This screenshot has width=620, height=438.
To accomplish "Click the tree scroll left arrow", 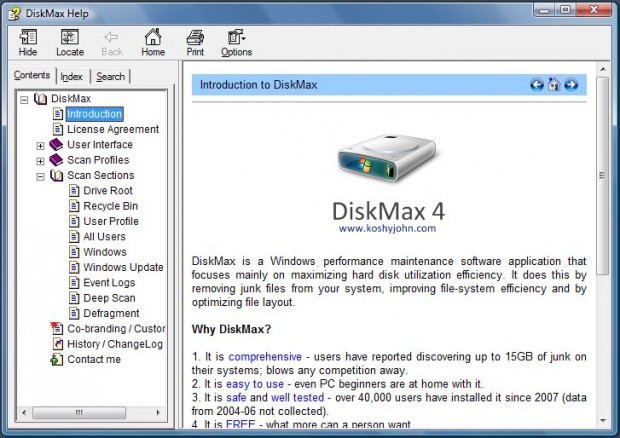I will click(24, 413).
